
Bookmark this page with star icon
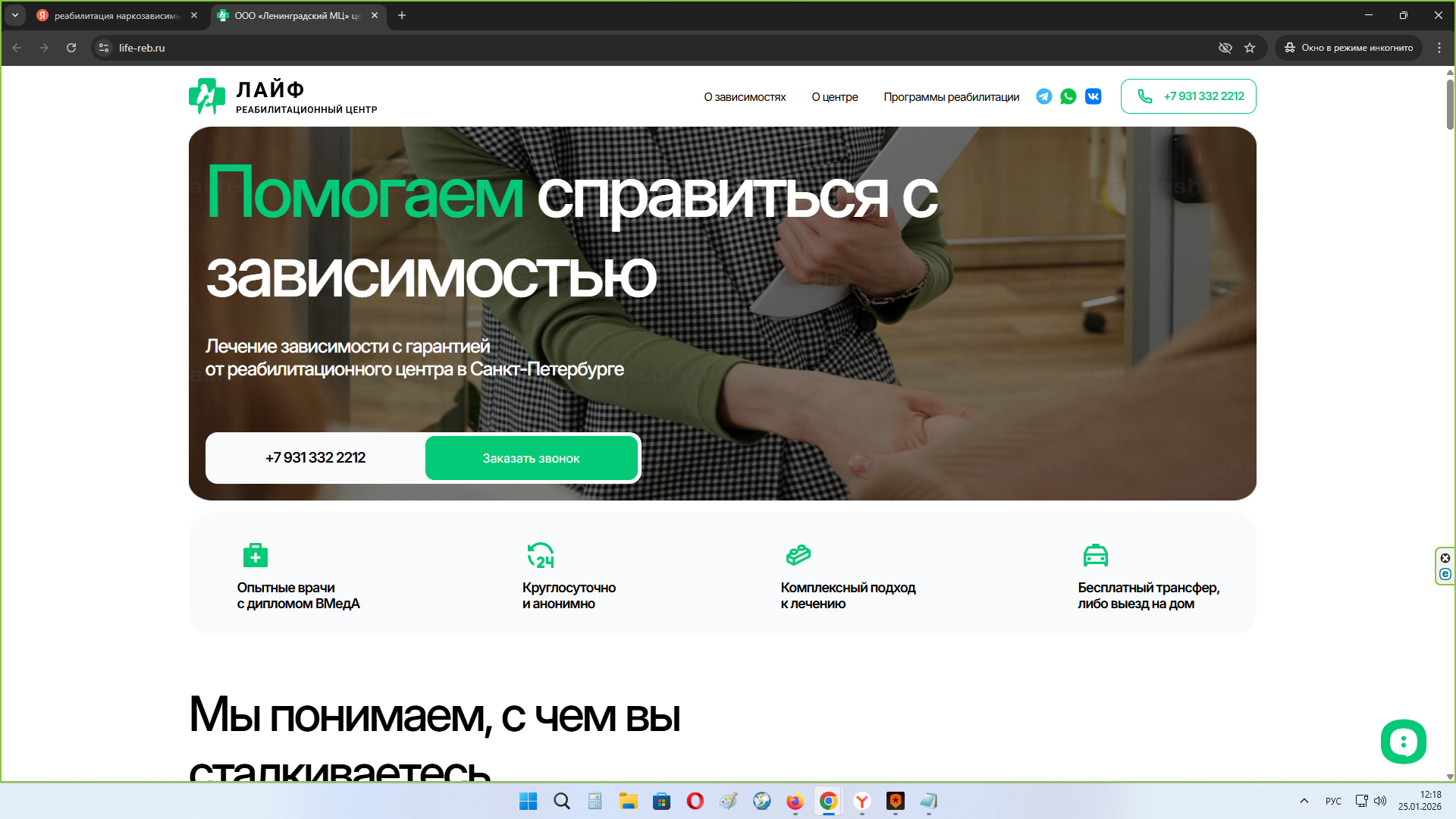(x=1250, y=48)
